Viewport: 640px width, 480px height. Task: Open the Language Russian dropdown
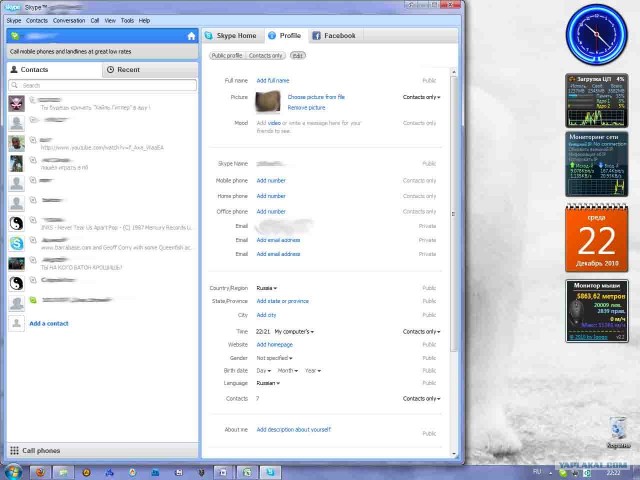pyautogui.click(x=268, y=383)
